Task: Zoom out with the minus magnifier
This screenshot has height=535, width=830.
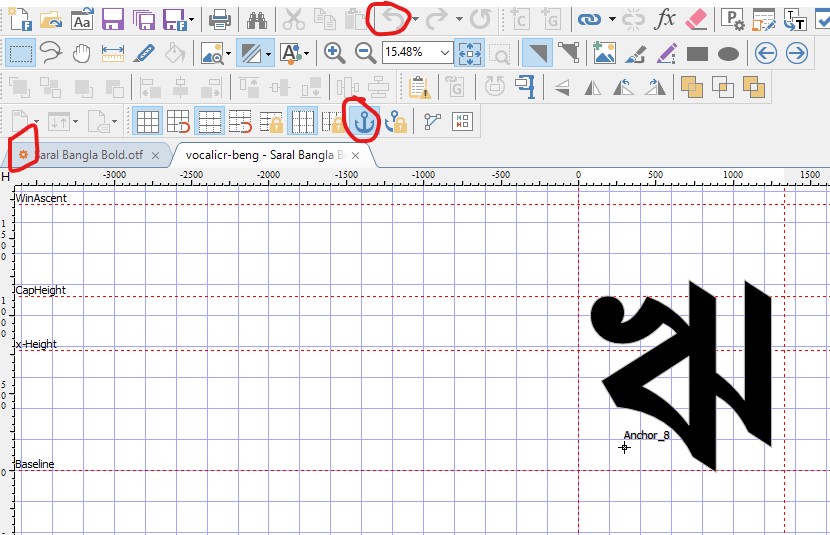Action: pyautogui.click(x=365, y=53)
